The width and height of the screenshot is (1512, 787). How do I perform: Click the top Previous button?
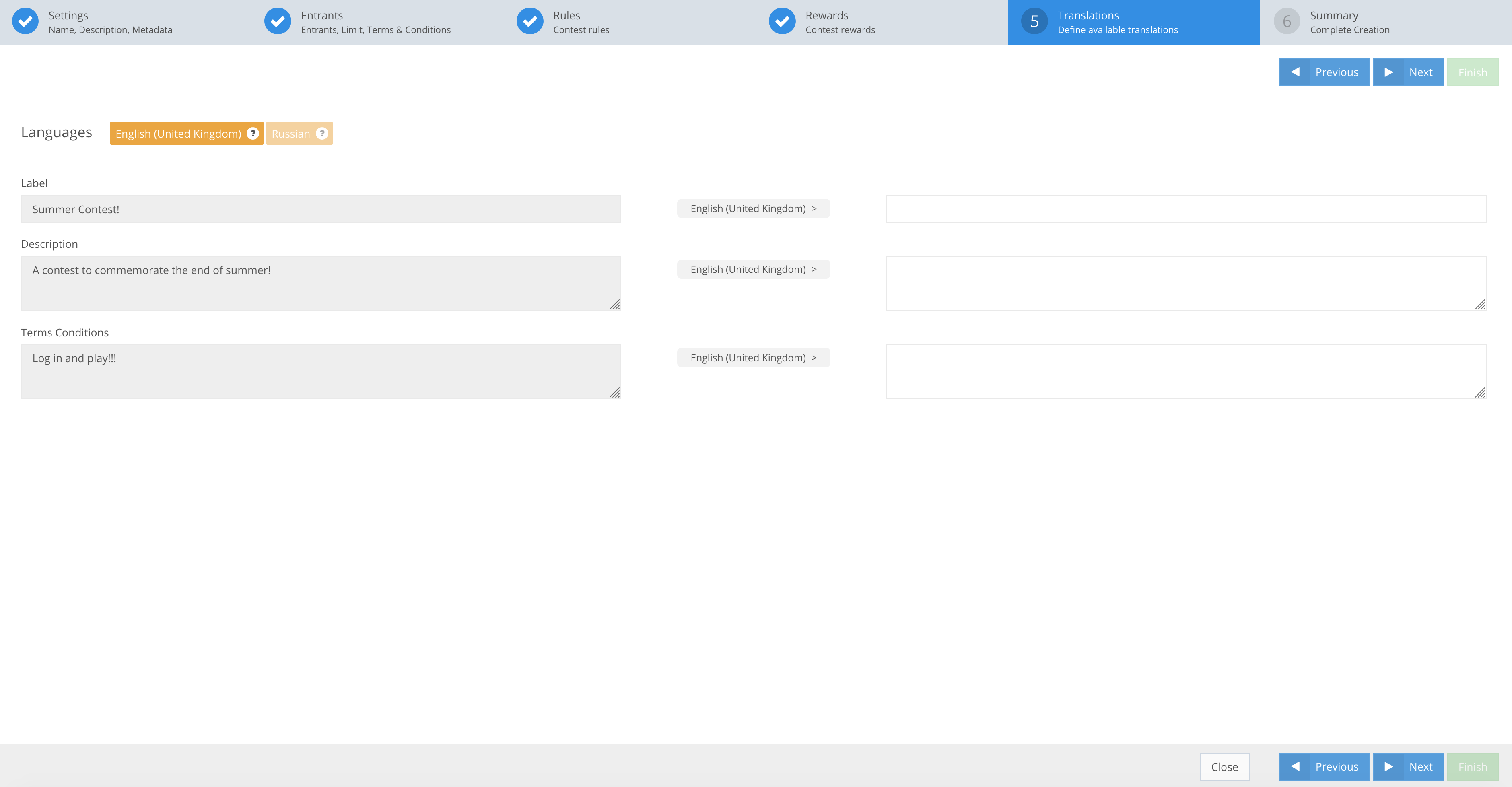(x=1325, y=72)
